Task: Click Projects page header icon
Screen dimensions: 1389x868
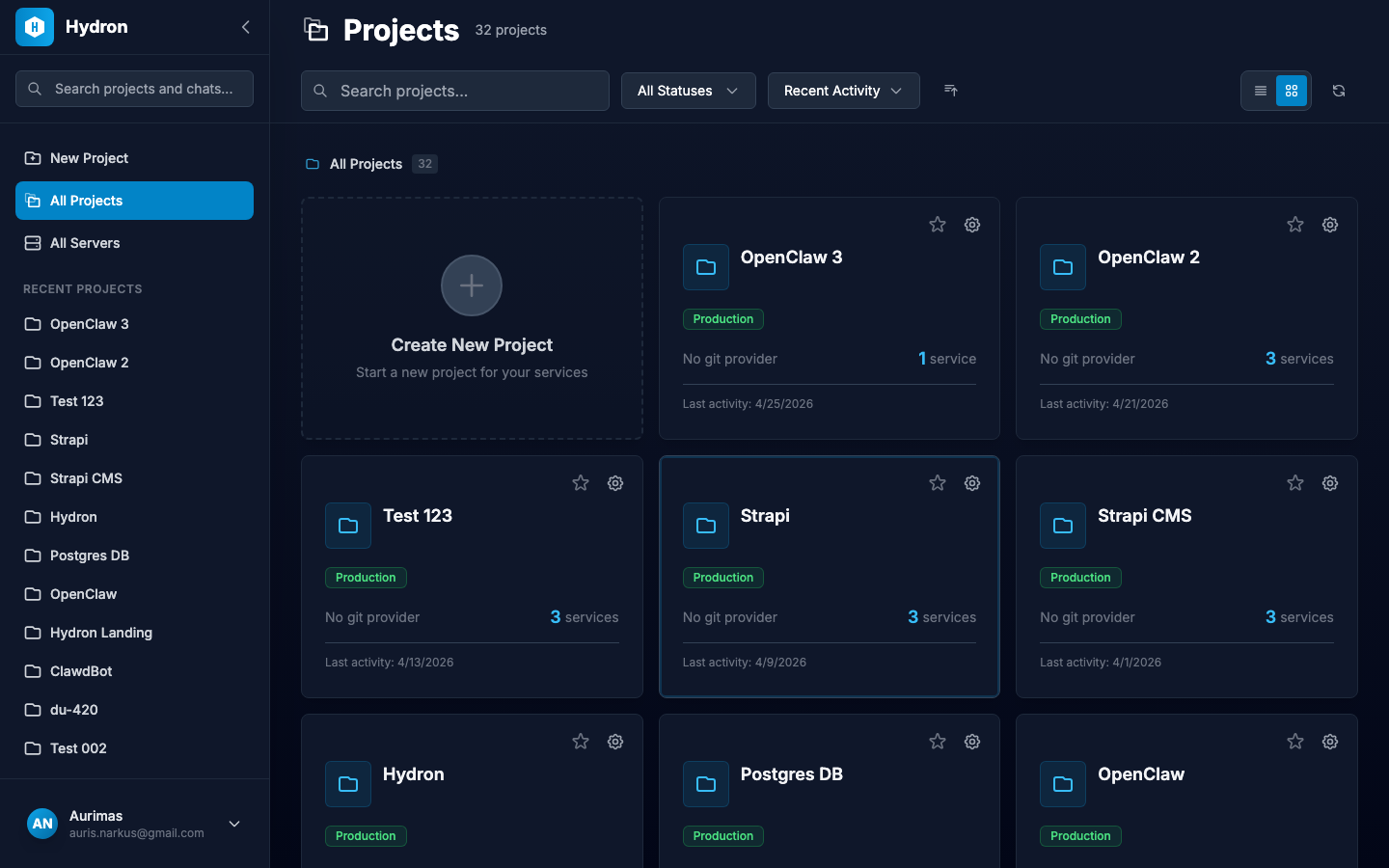Action: click(x=316, y=30)
